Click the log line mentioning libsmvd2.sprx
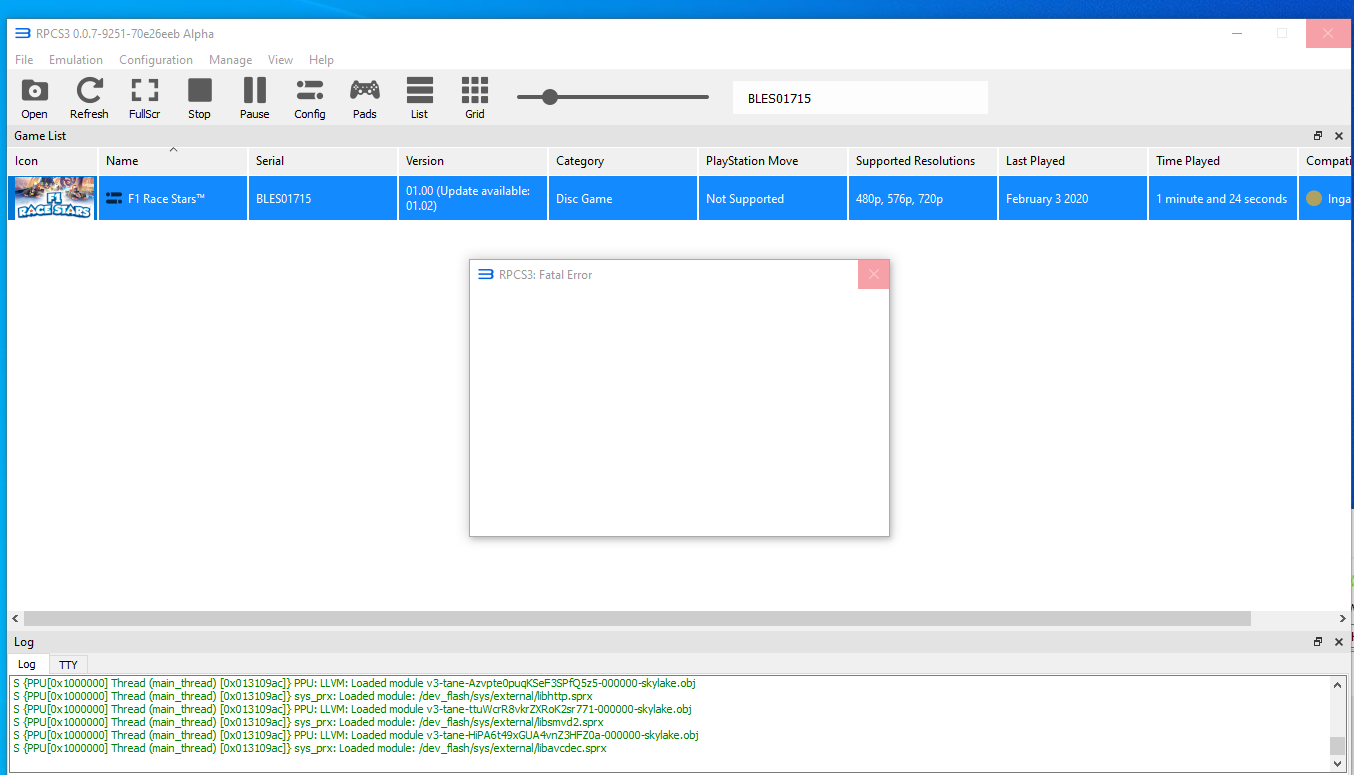This screenshot has height=775, width=1354. pyautogui.click(x=308, y=722)
